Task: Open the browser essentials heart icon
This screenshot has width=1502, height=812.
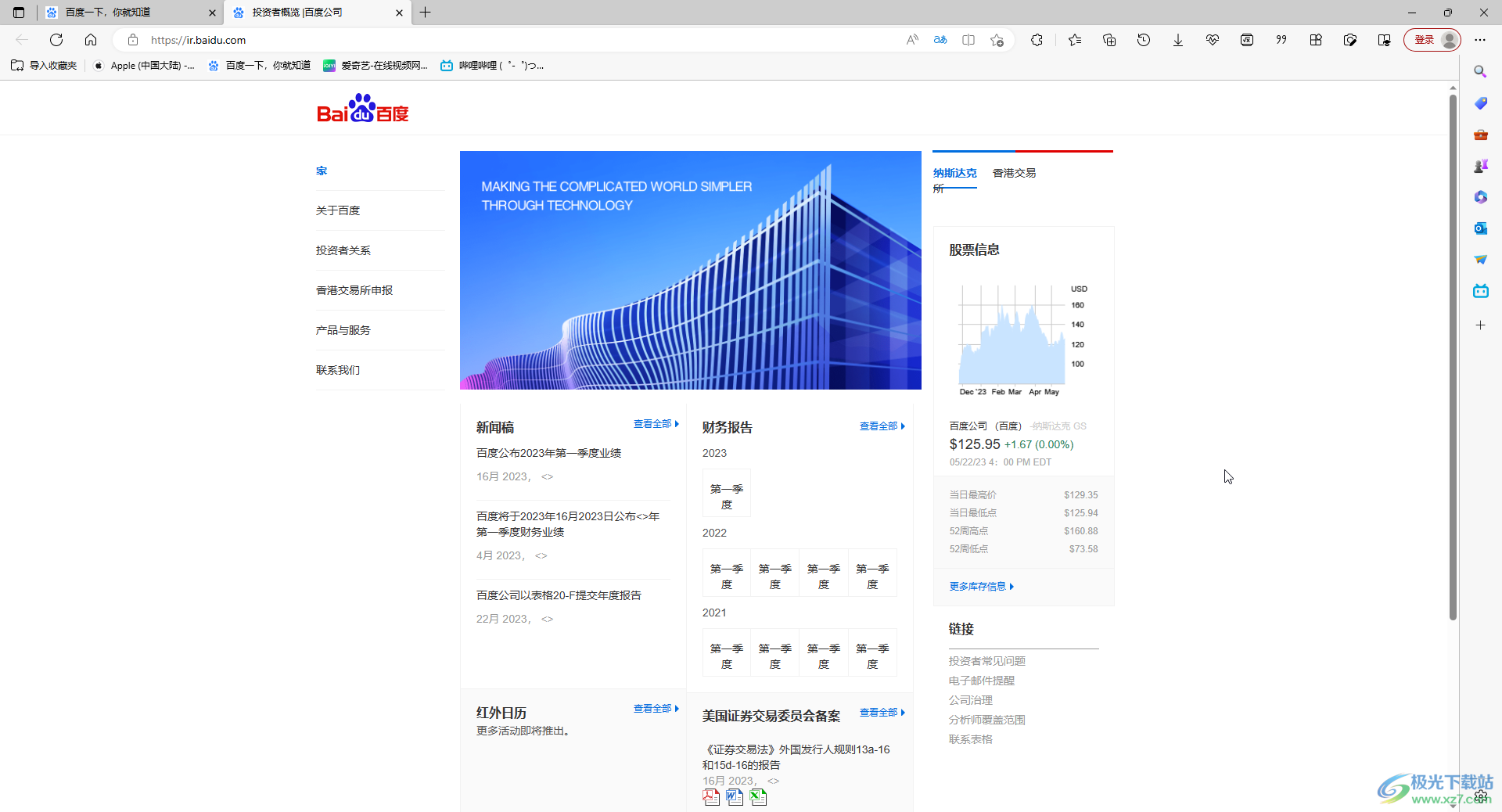Action: pos(1213,40)
